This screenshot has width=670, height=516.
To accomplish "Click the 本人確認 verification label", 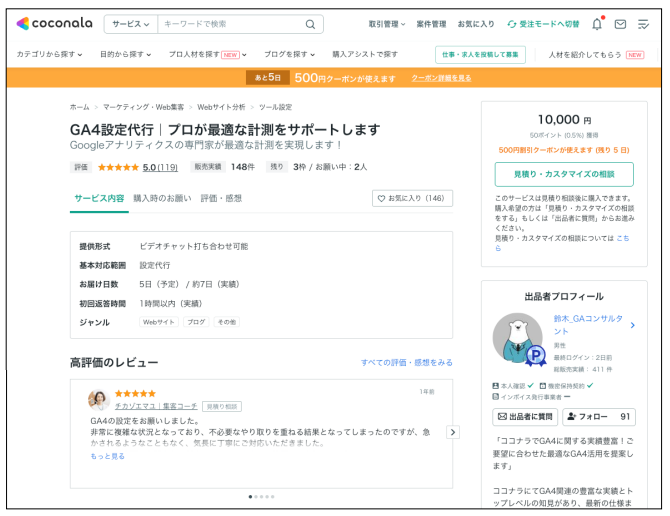I will tap(513, 386).
